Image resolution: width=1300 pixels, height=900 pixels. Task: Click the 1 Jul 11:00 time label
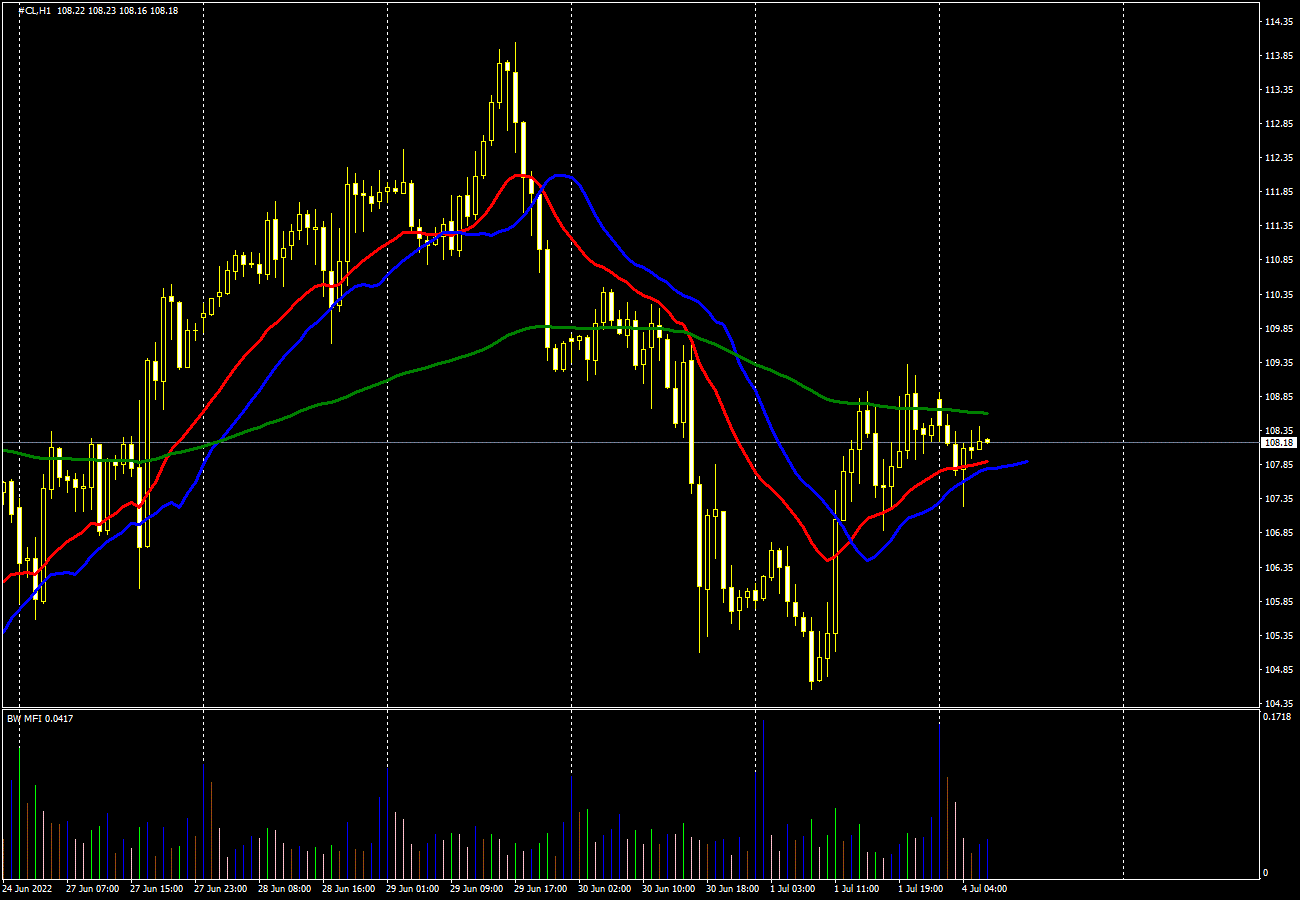tap(858, 888)
